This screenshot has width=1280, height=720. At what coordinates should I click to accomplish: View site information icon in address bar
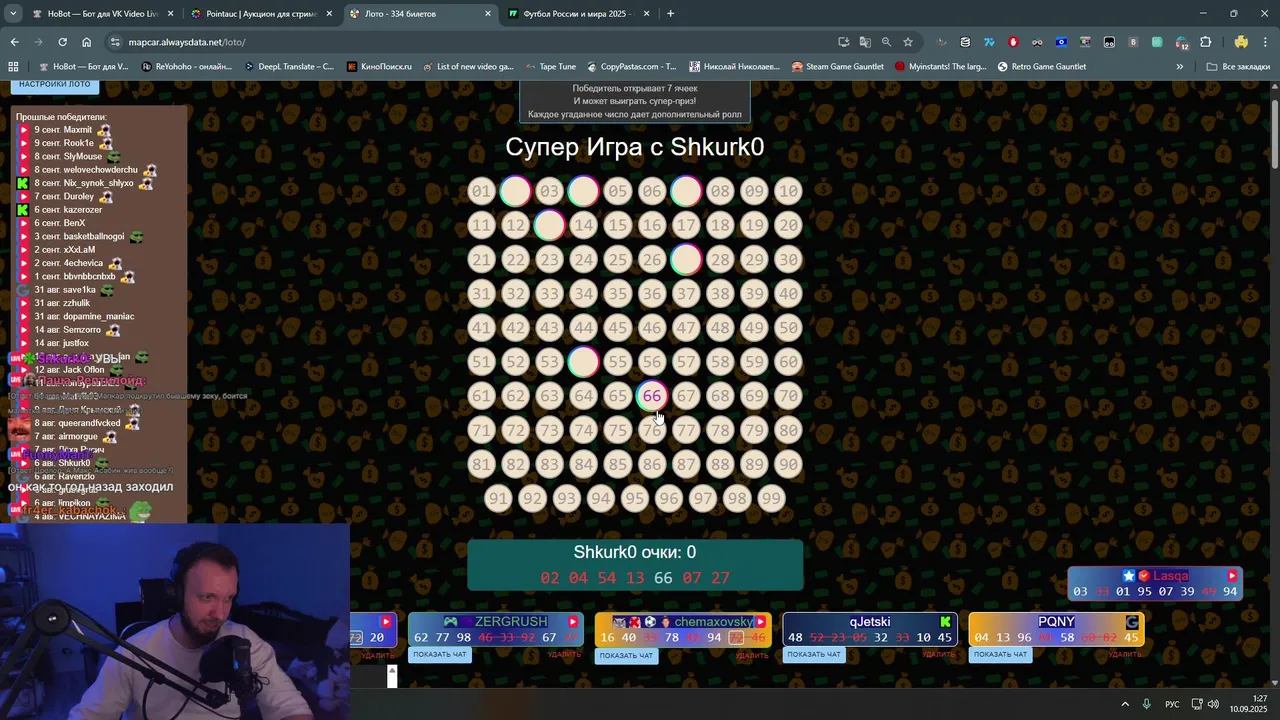pos(115,42)
